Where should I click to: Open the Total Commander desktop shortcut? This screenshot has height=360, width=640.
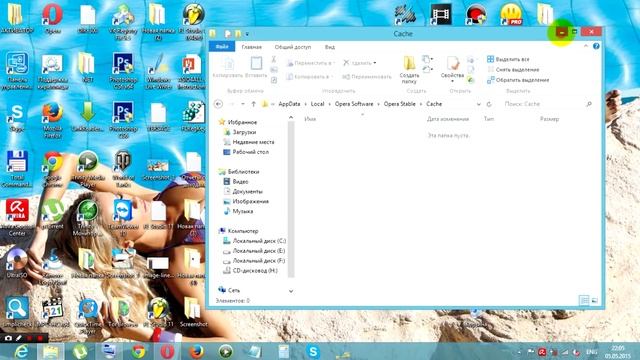(x=17, y=169)
